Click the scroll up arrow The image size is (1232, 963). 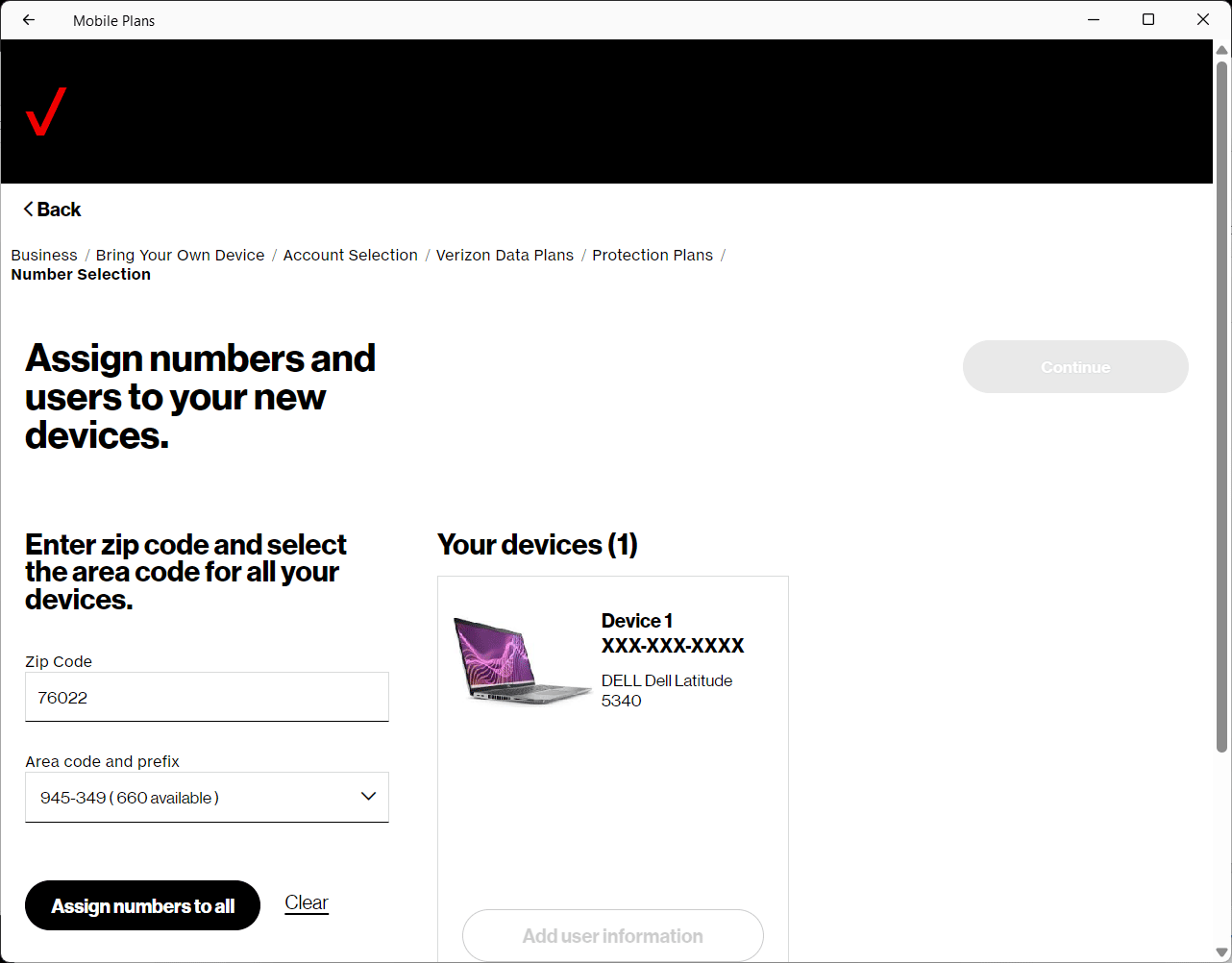pos(1221,50)
